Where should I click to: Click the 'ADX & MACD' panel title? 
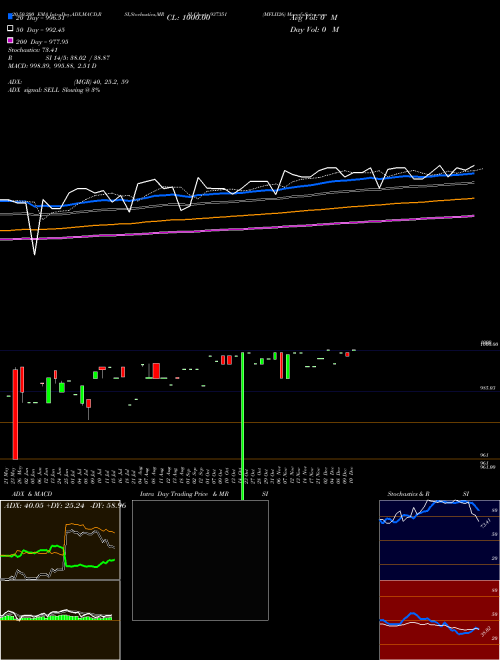pos(32,494)
